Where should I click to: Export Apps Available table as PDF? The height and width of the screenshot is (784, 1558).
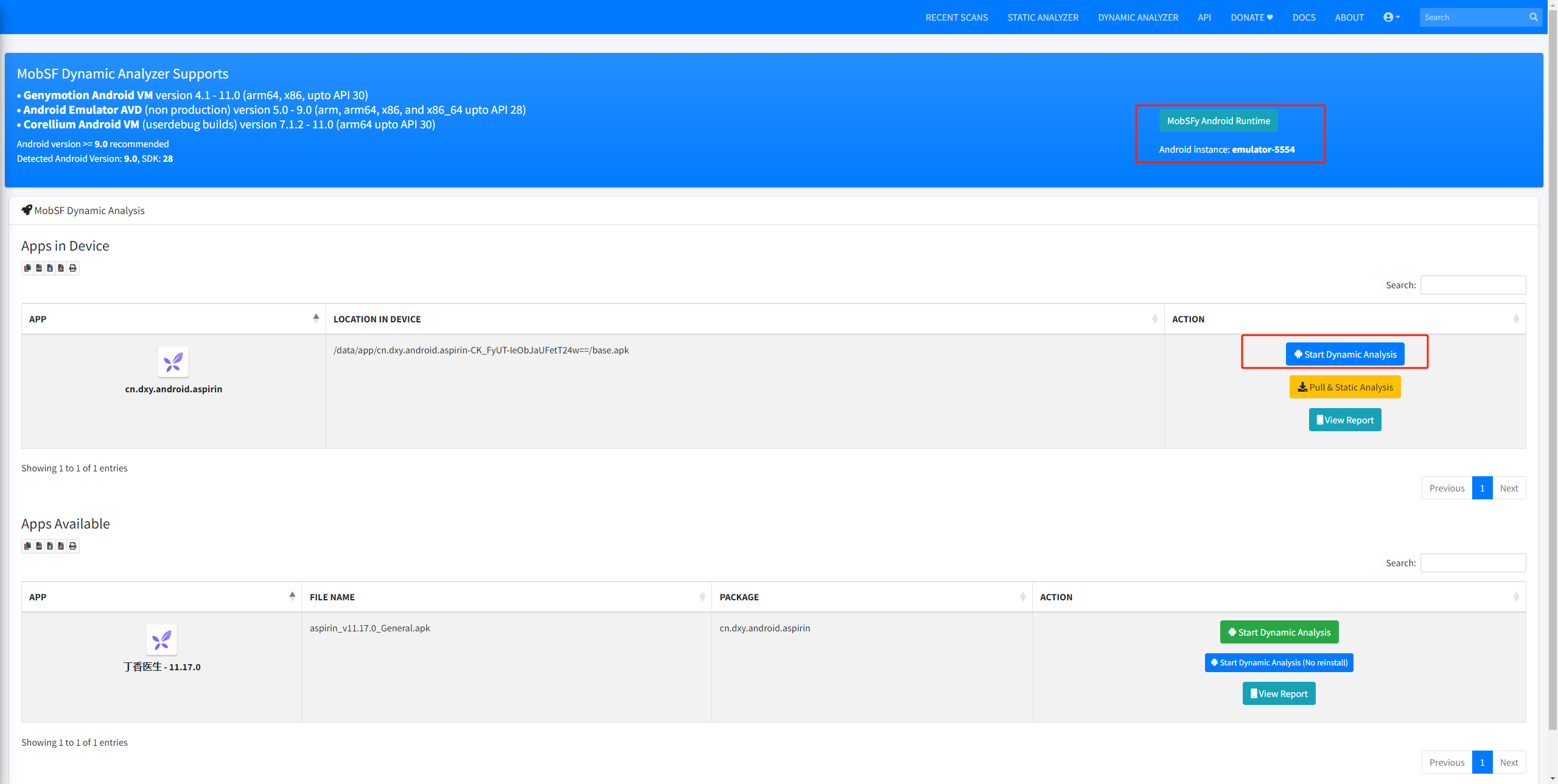61,546
